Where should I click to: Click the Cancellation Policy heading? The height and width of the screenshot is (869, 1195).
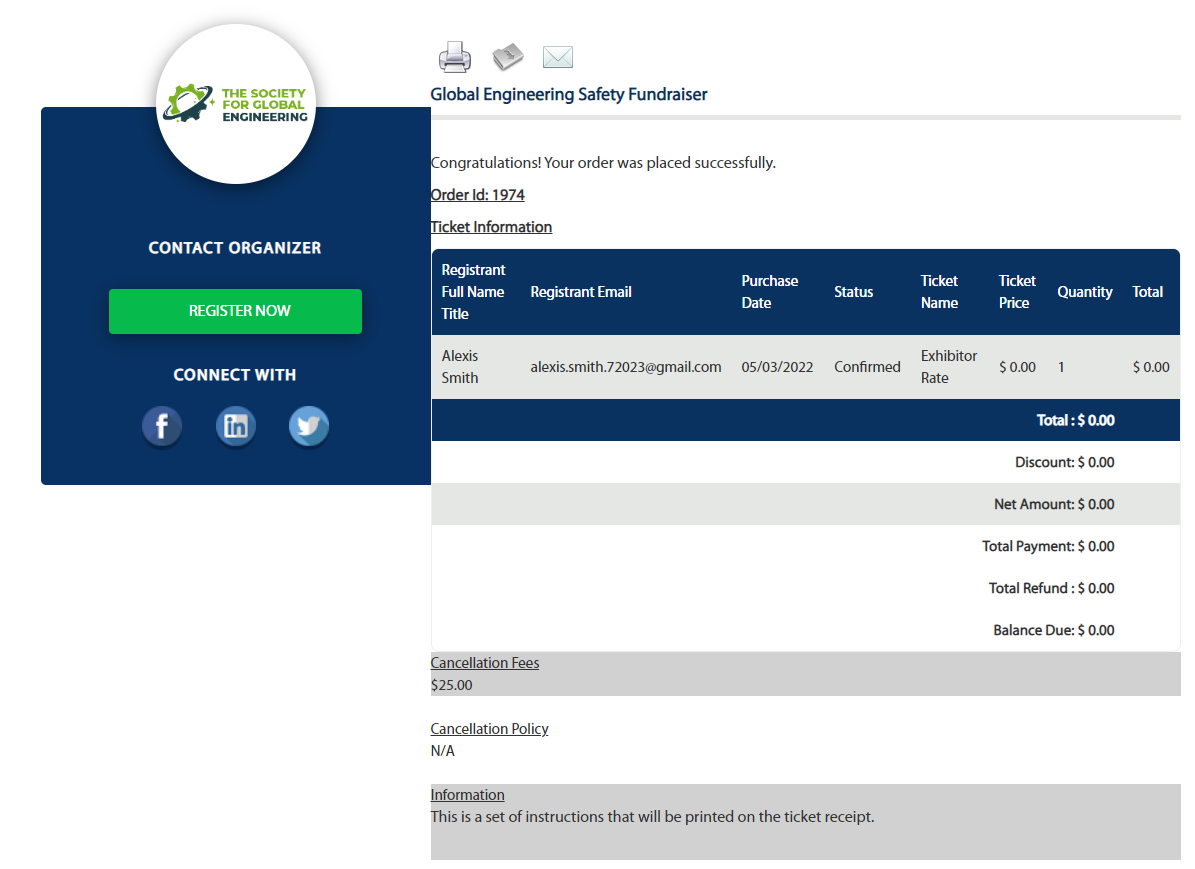pos(489,729)
